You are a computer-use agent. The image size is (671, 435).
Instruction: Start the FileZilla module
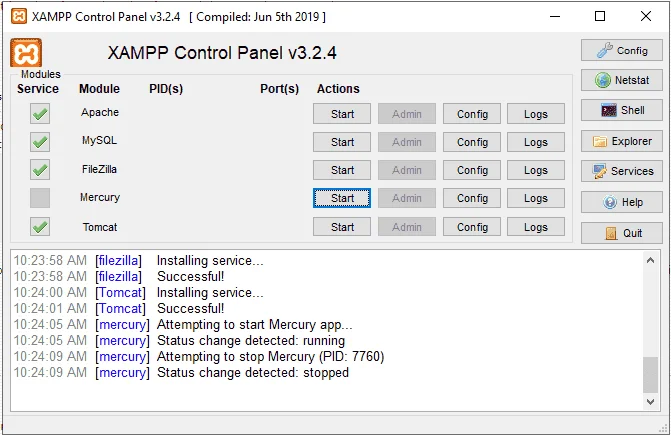pos(342,170)
